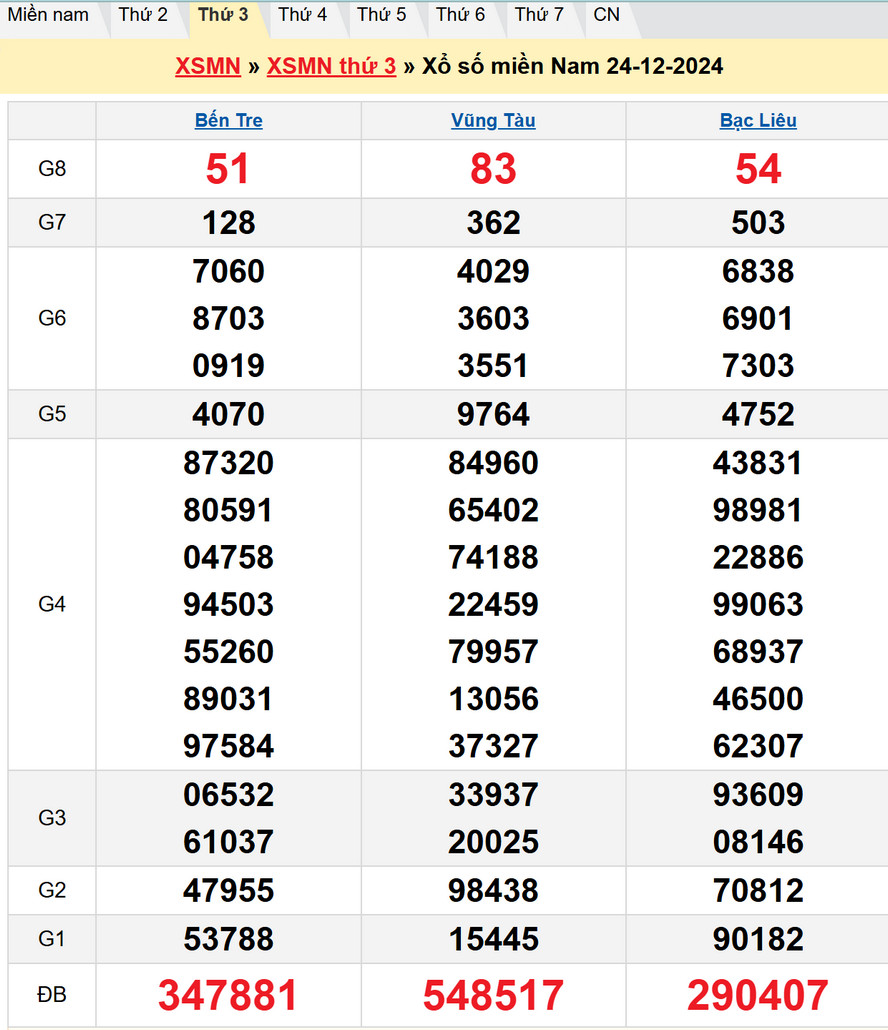
Task: Follow the XSMN thứ 3 link
Action: pos(331,66)
